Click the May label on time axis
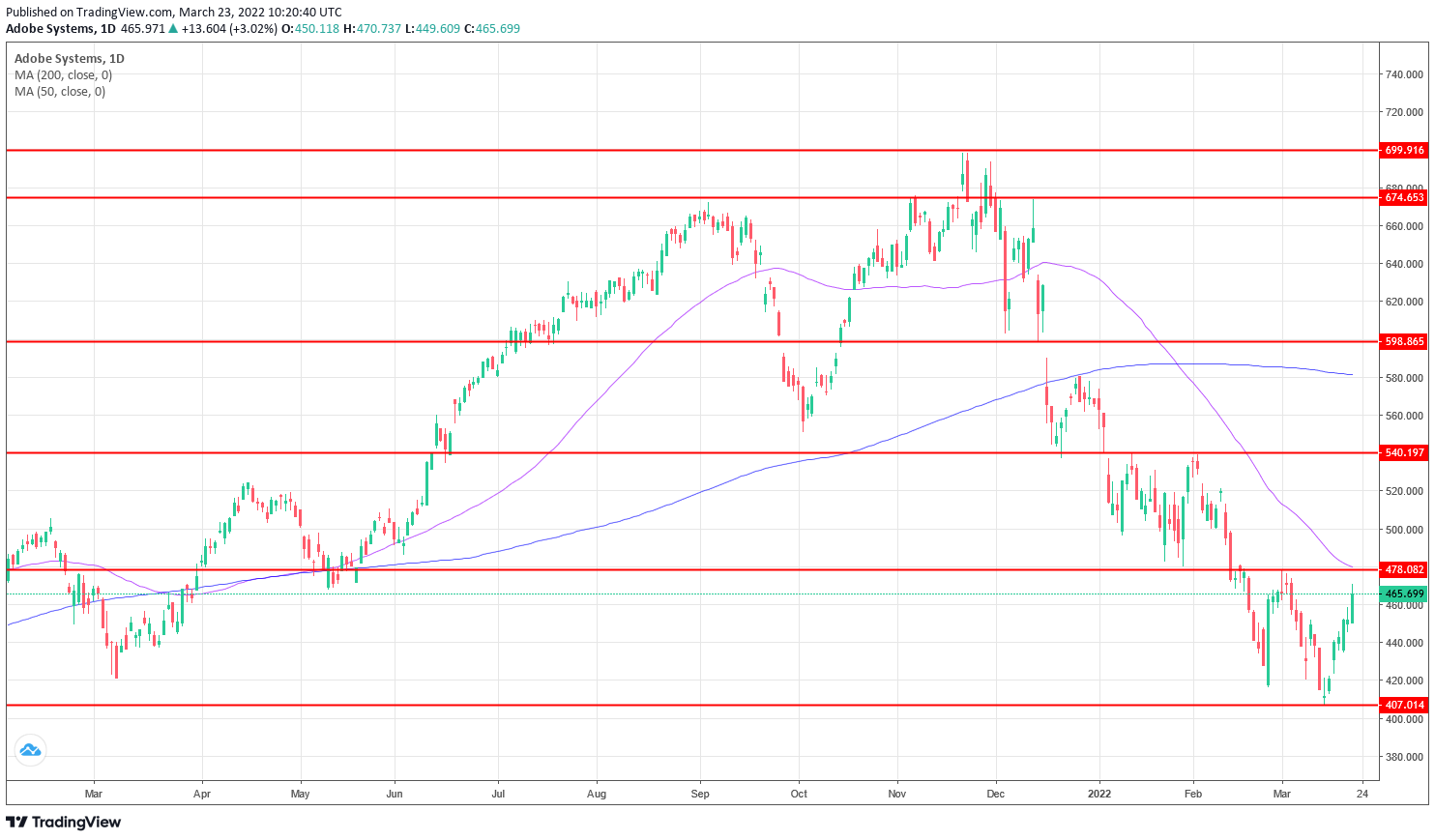The image size is (1435, 840). coord(301,794)
